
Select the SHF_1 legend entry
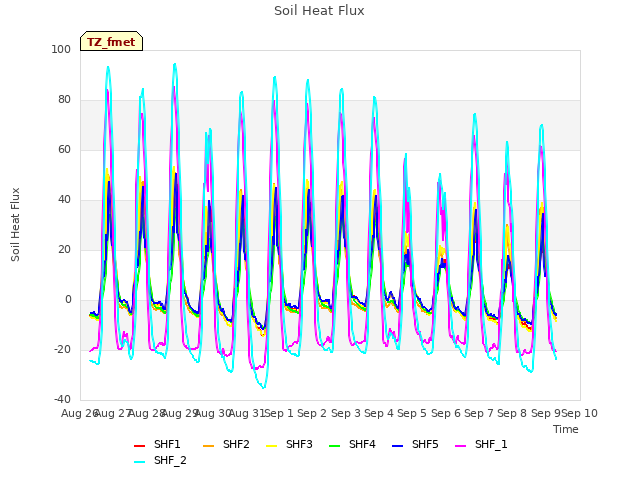coord(481,444)
